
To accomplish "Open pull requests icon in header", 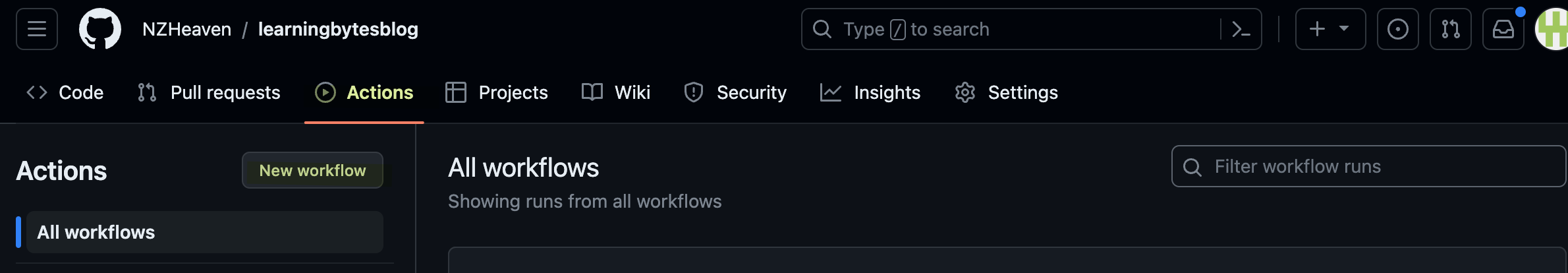I will tap(1450, 29).
